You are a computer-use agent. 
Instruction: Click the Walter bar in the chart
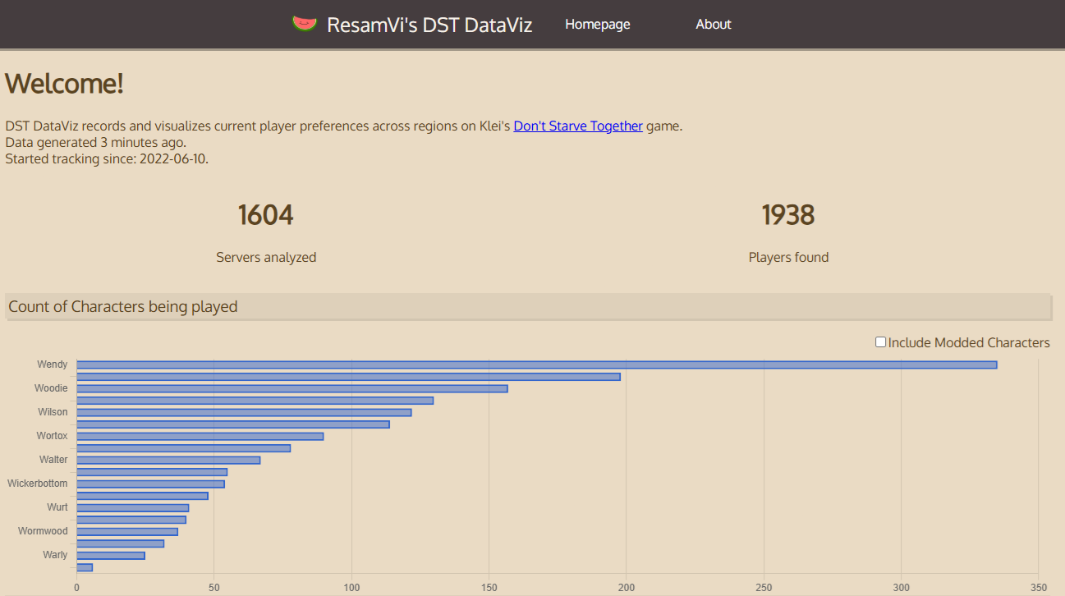[x=168, y=460]
